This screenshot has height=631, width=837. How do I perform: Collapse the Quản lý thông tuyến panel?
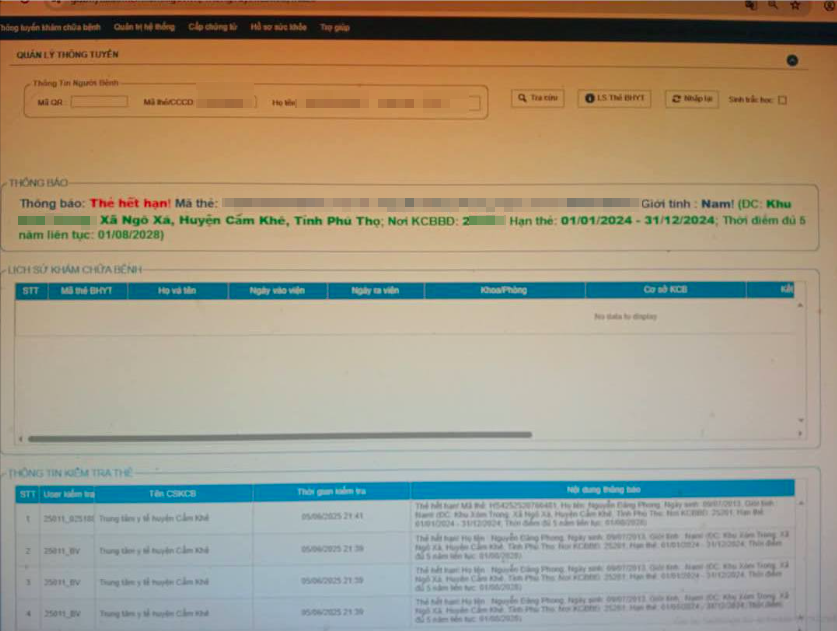792,60
